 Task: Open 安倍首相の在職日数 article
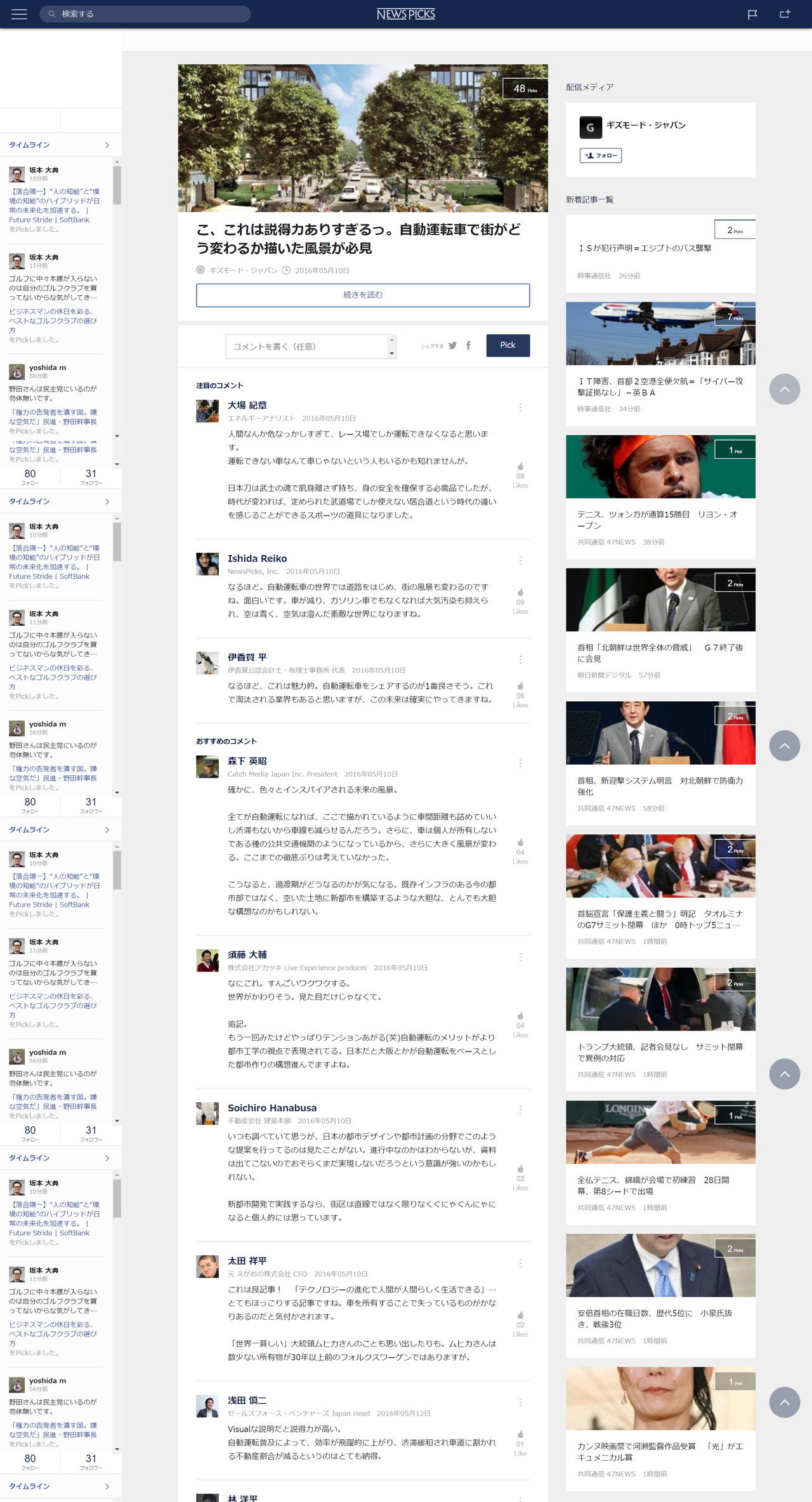660,1296
